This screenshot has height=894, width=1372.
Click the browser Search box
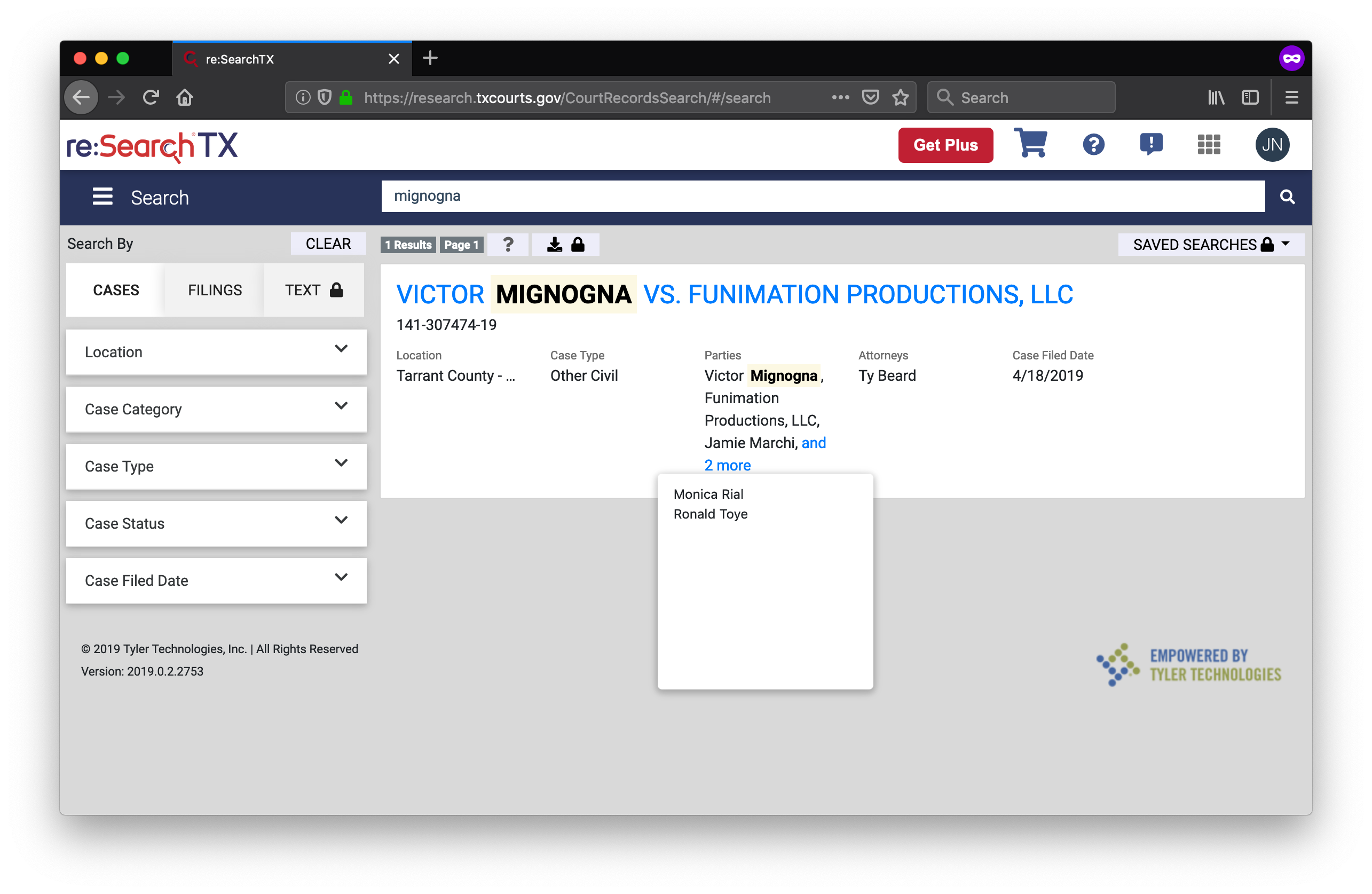click(1021, 98)
